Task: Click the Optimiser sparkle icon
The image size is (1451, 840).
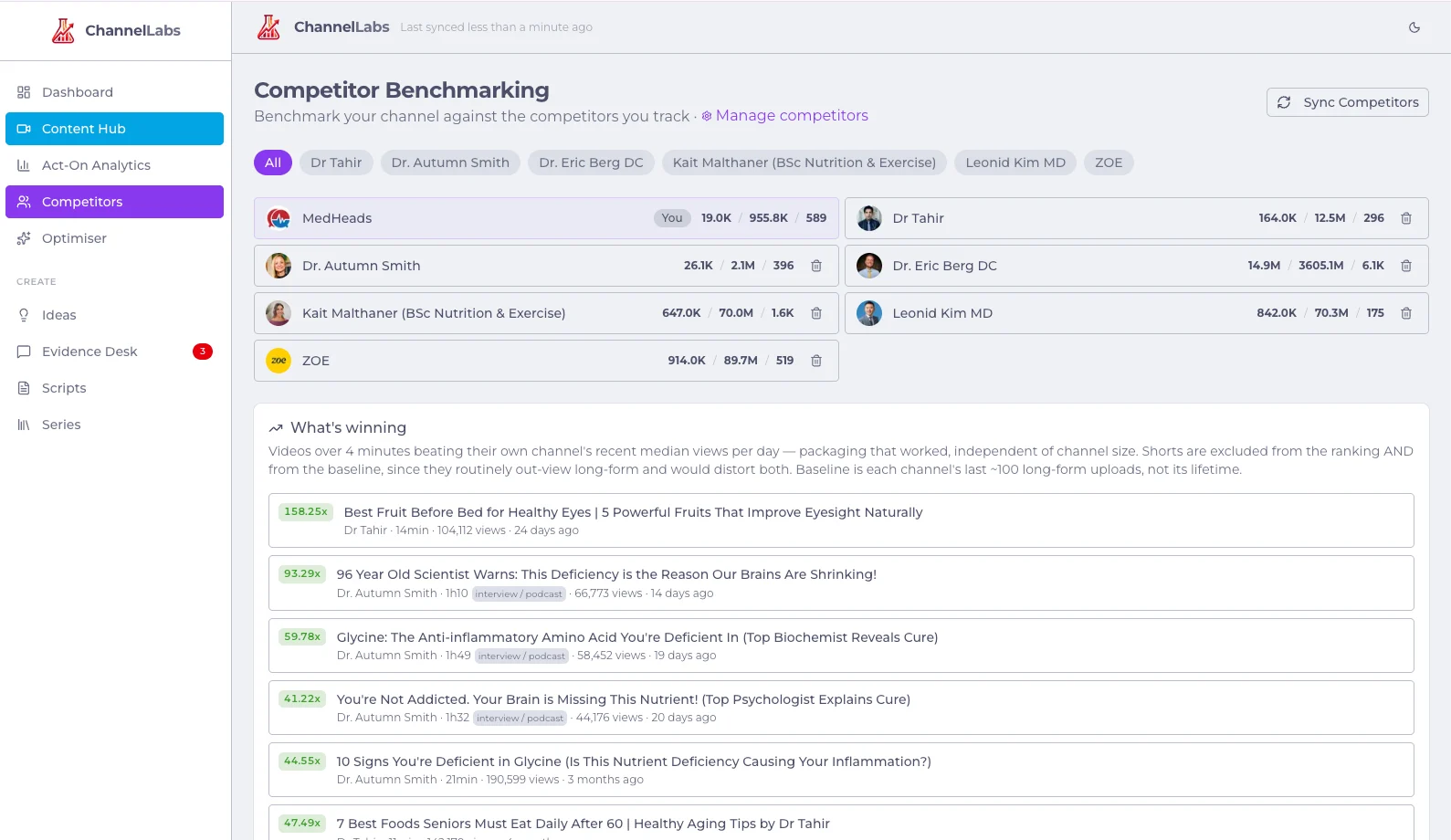Action: click(x=24, y=238)
